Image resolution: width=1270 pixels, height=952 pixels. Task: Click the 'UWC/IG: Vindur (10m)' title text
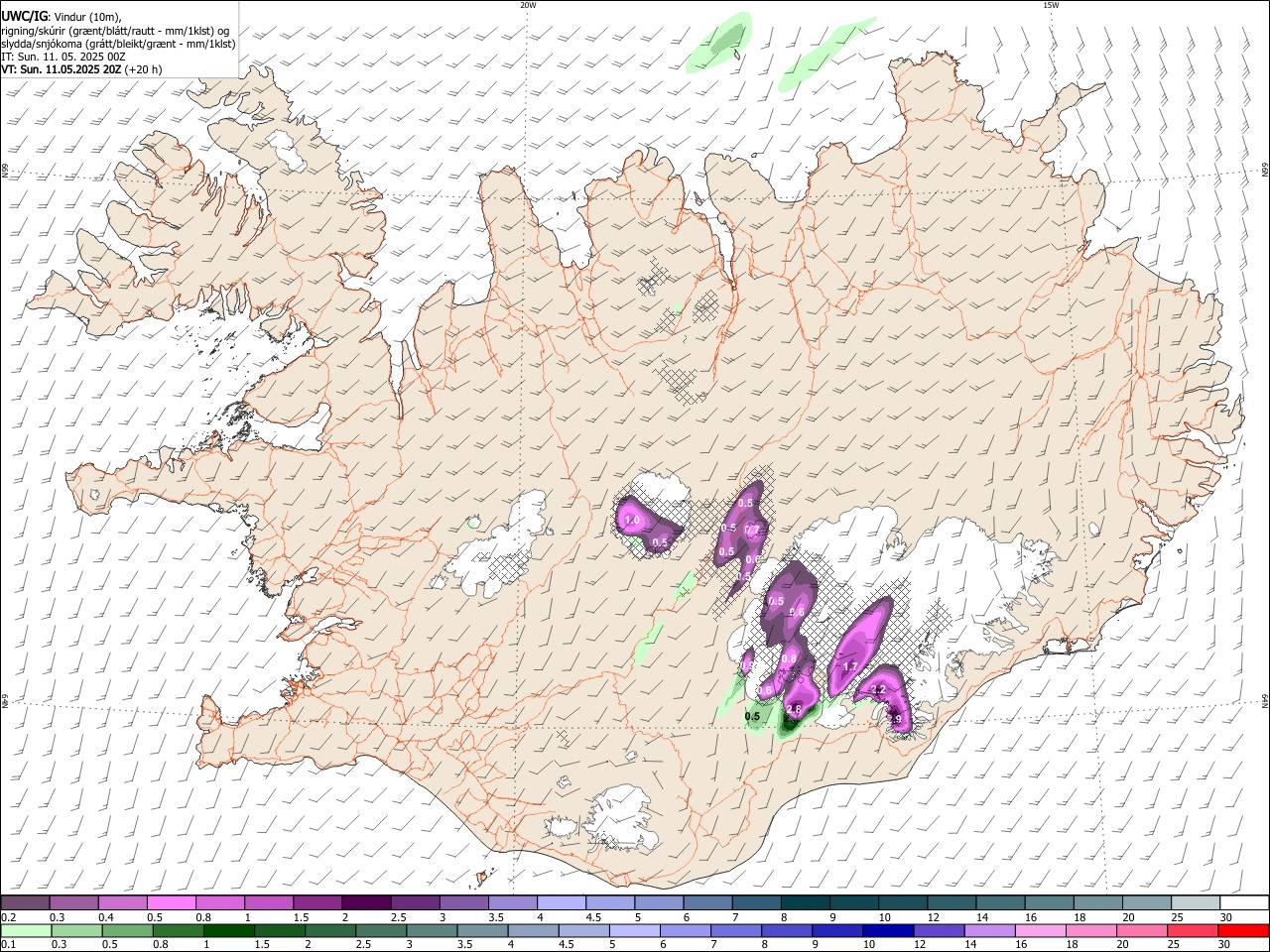(x=62, y=17)
